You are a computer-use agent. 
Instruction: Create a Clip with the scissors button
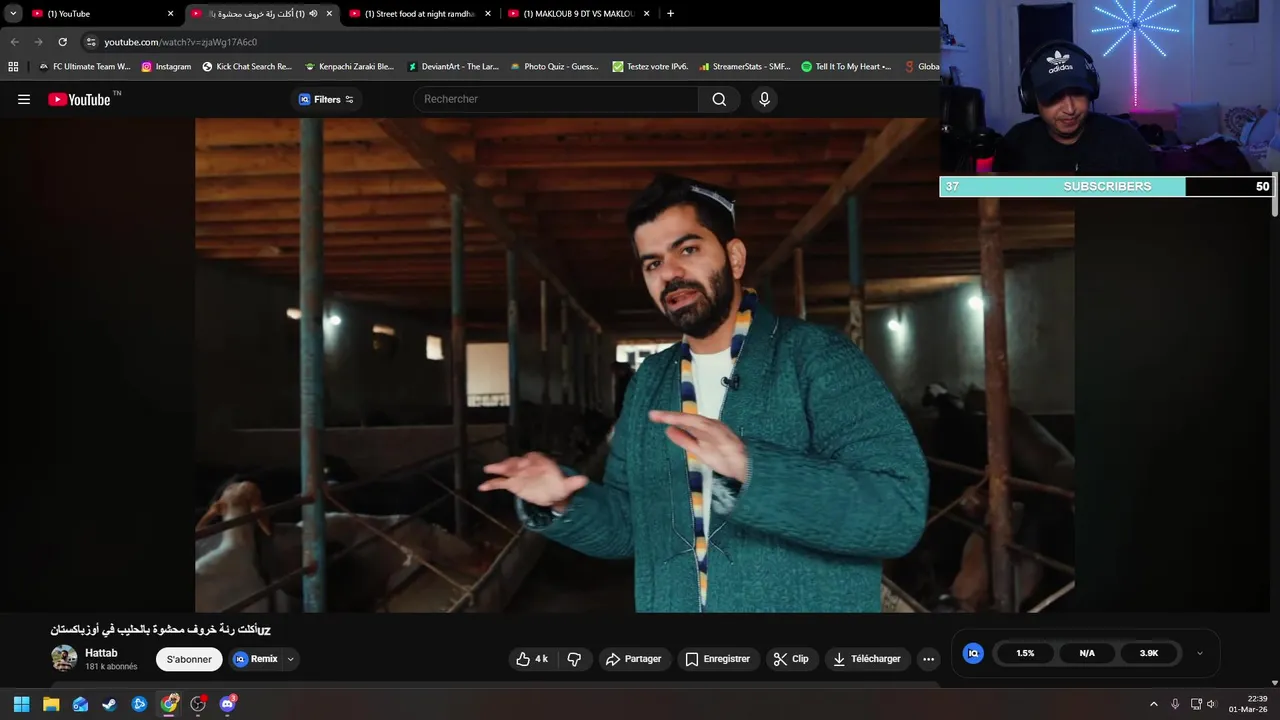click(x=791, y=659)
